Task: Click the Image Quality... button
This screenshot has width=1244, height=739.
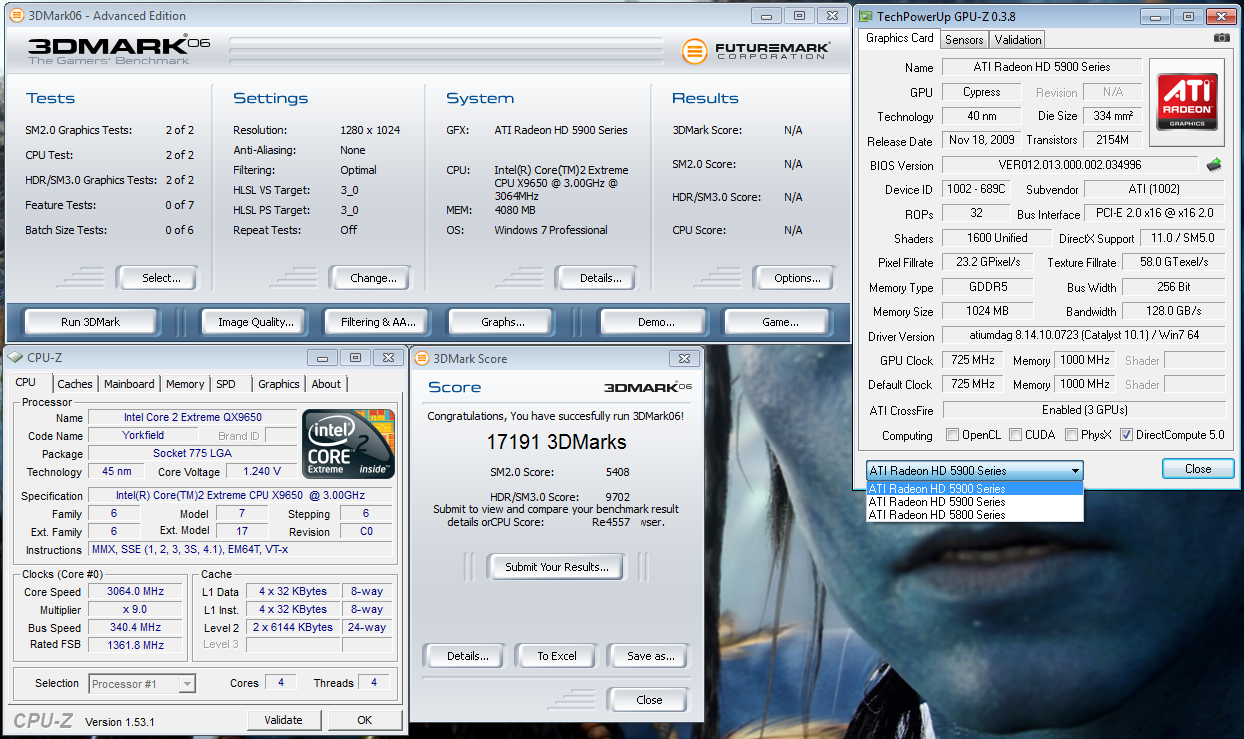Action: tap(256, 322)
